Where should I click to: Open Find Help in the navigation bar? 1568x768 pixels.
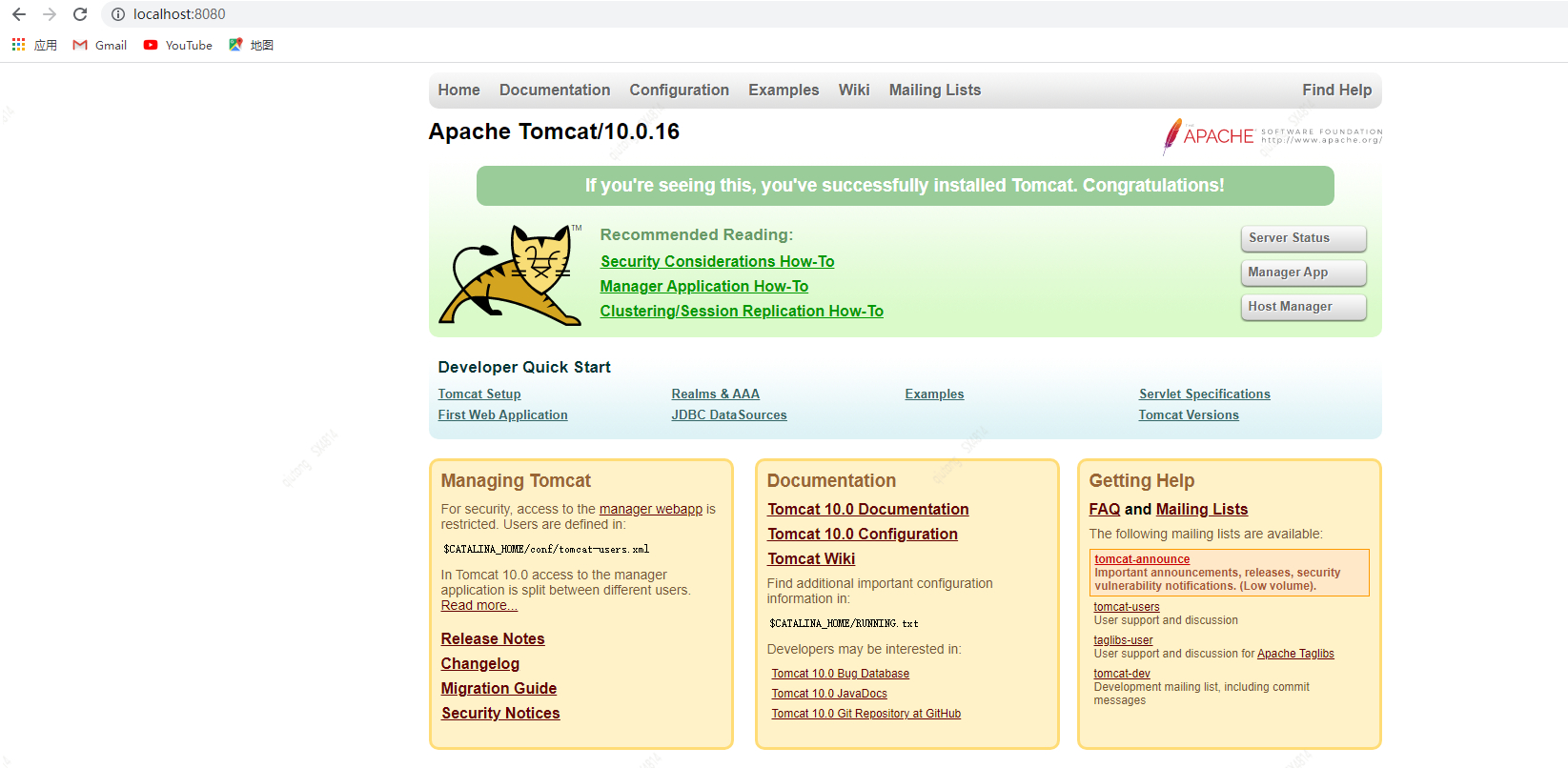[x=1337, y=90]
